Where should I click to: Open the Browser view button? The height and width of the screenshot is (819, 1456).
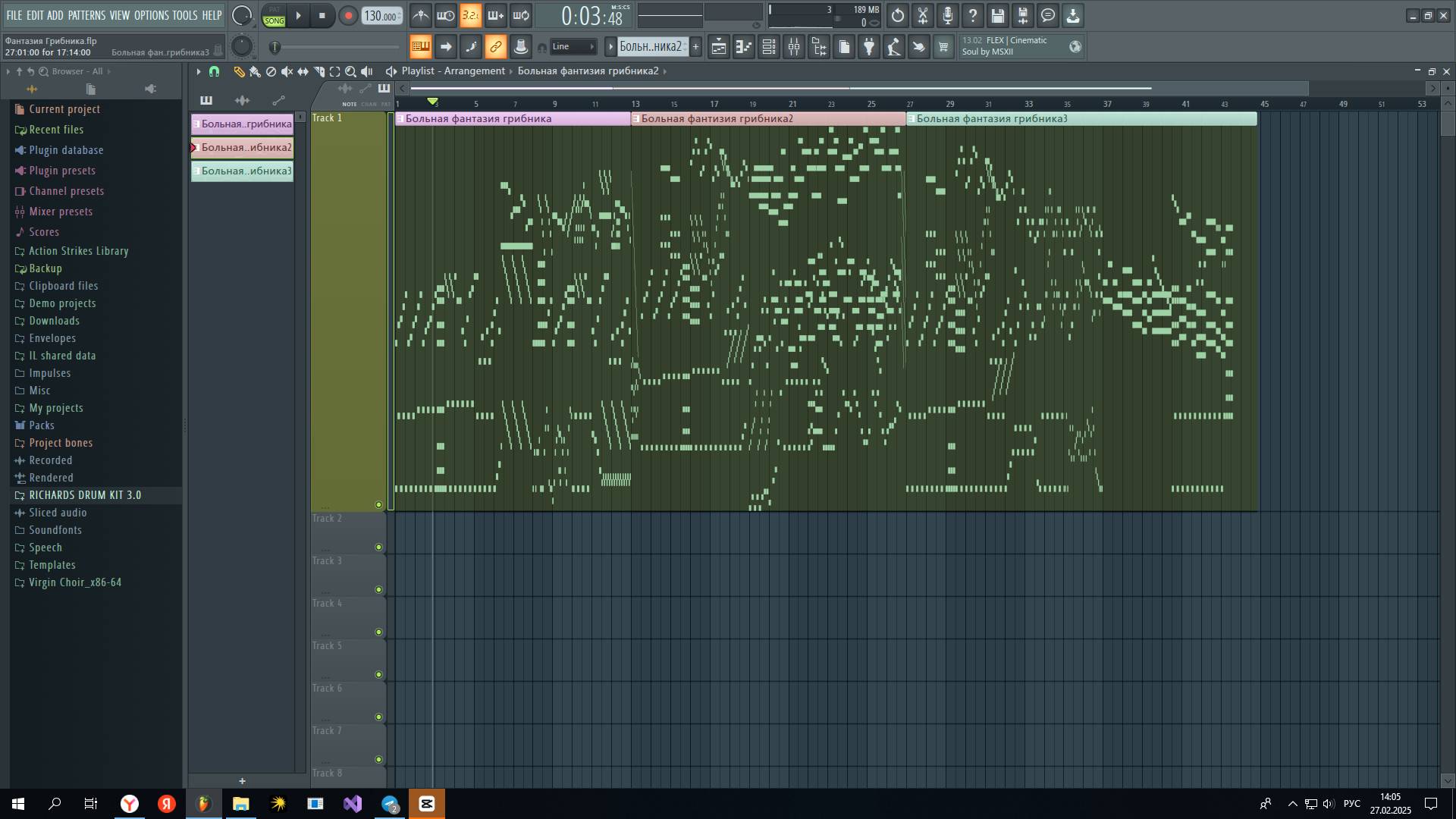818,47
